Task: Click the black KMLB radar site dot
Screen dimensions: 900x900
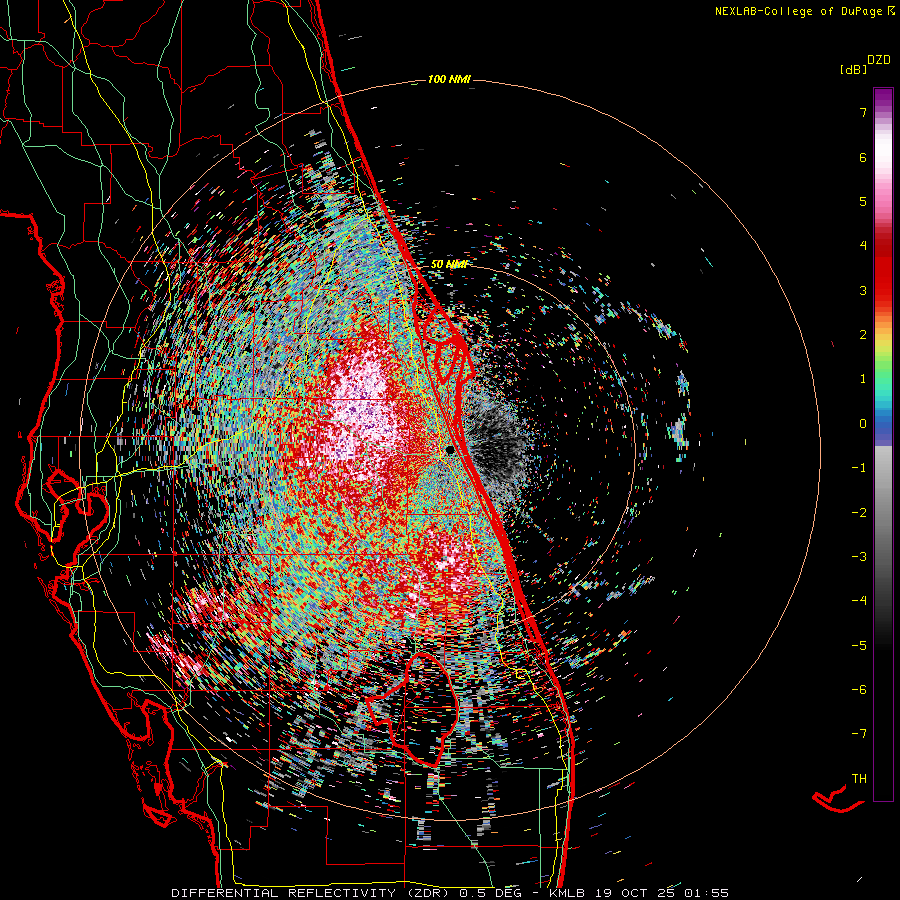Action: (450, 450)
